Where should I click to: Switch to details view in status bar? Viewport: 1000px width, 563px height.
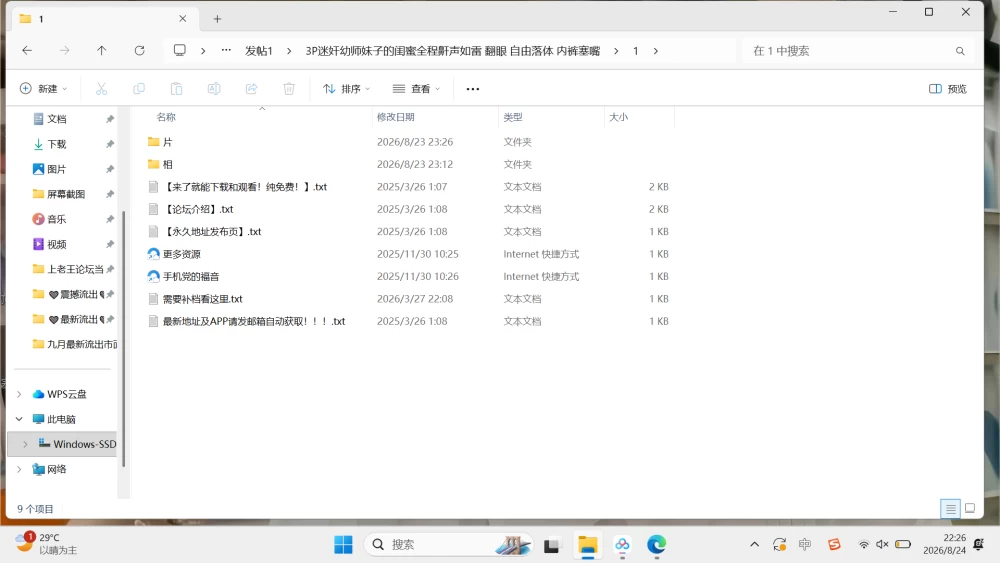click(950, 508)
